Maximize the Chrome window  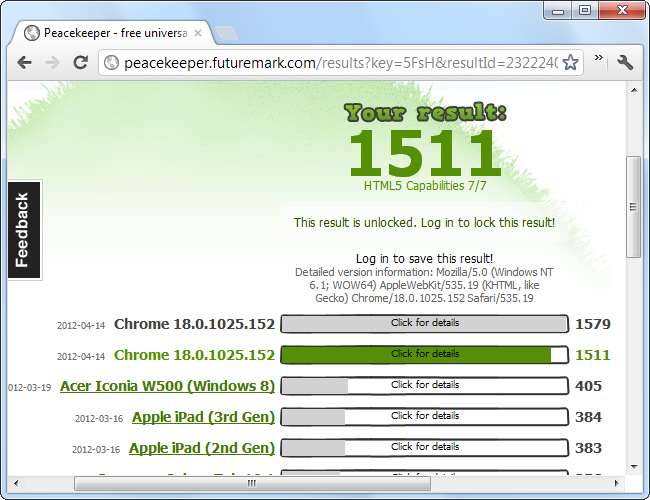[585, 10]
